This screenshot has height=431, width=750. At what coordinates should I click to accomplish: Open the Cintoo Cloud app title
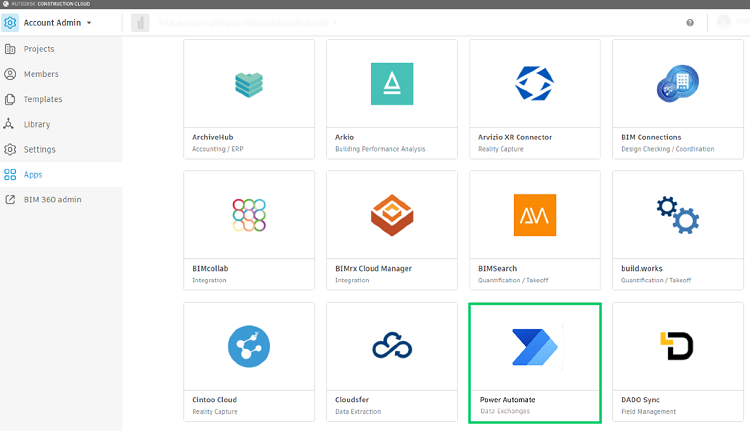point(214,399)
